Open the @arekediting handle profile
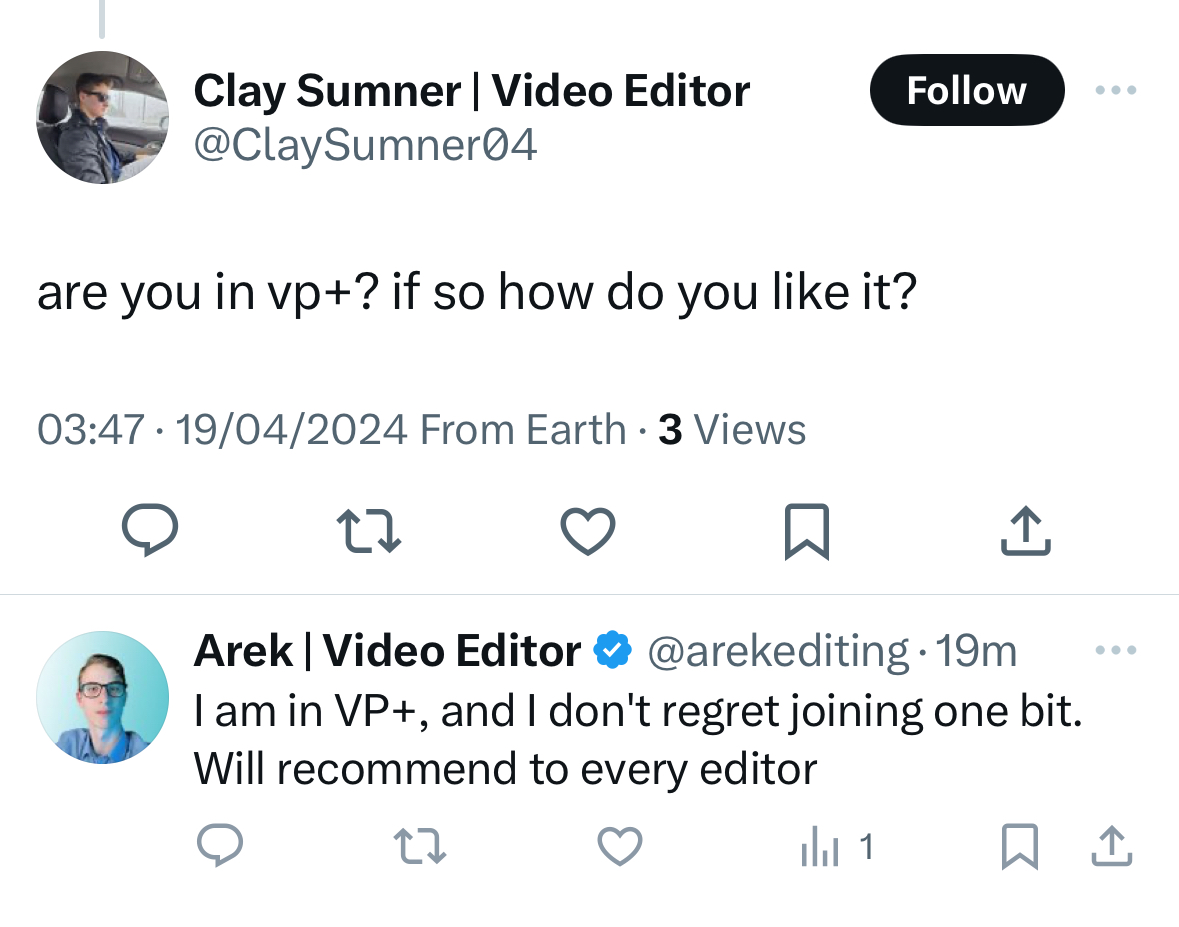The image size is (1179, 927). pyautogui.click(x=778, y=652)
